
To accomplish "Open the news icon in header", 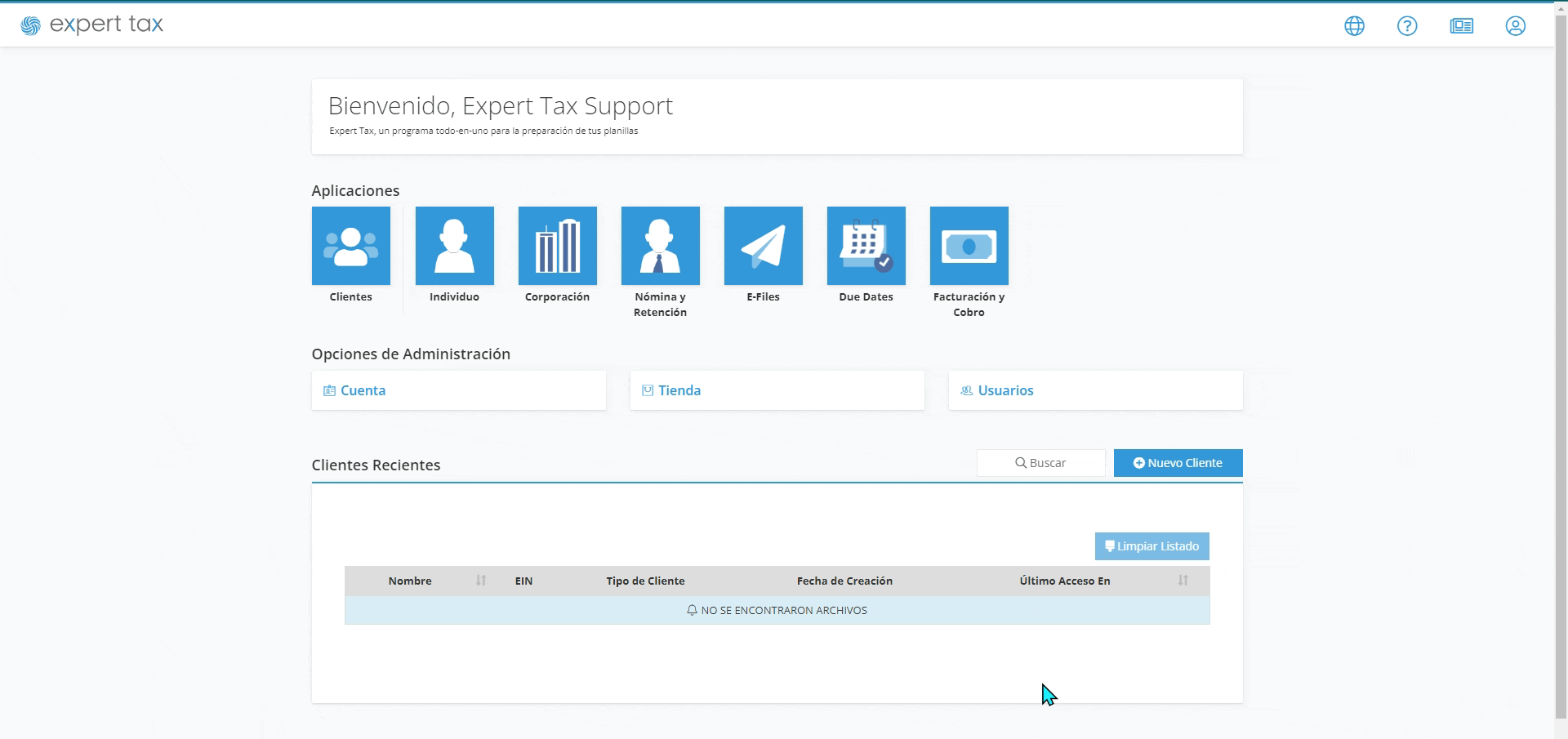I will pos(1462,26).
